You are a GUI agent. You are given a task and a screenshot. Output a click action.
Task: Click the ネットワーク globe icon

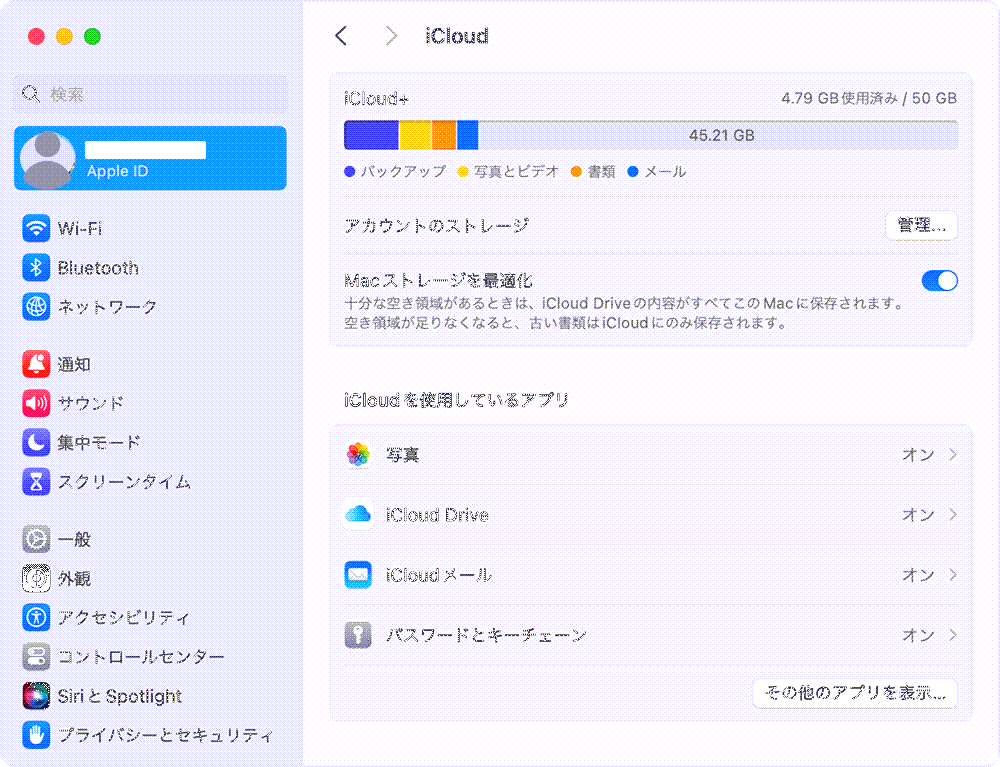(36, 307)
